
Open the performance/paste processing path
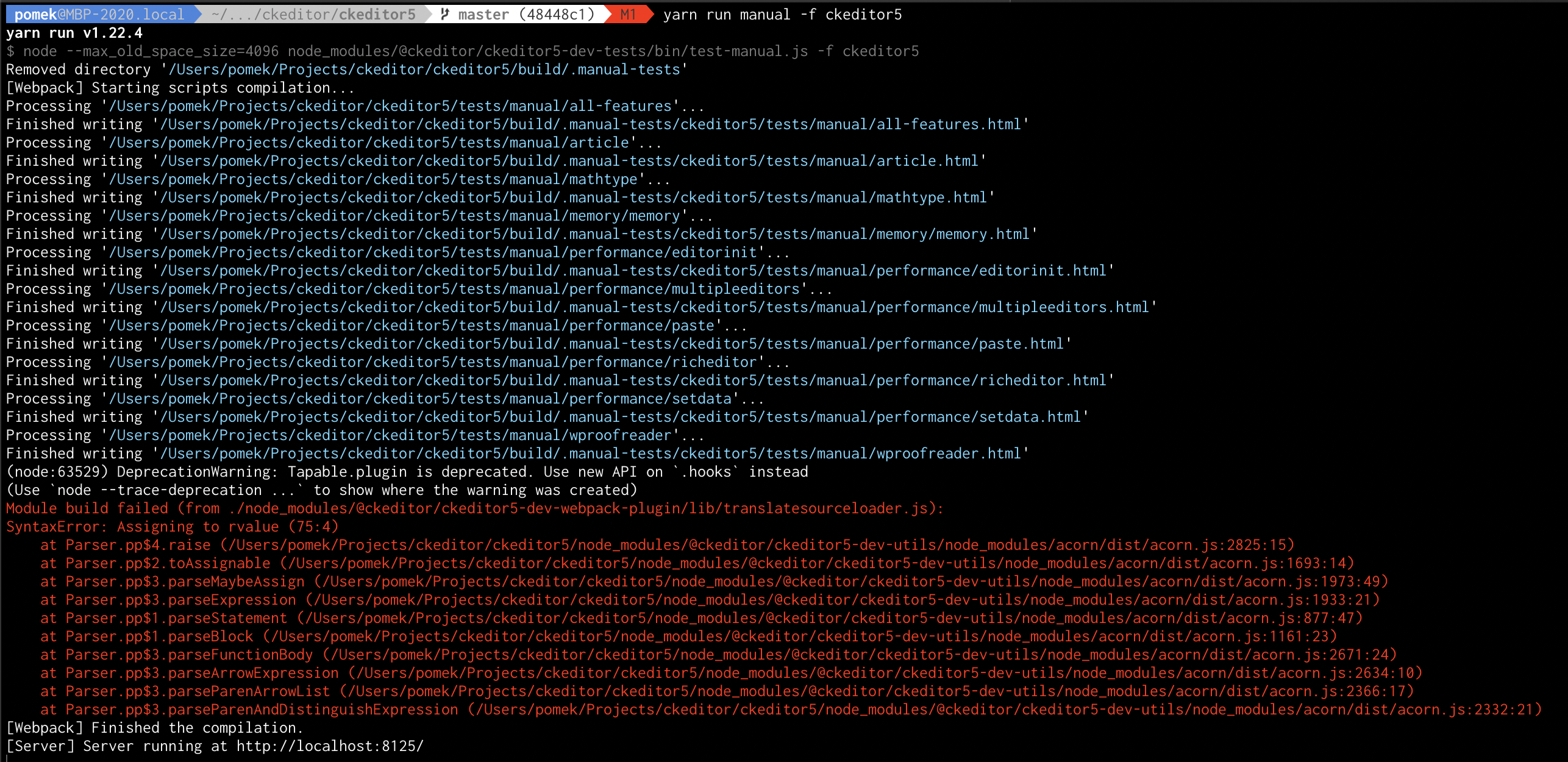[412, 325]
